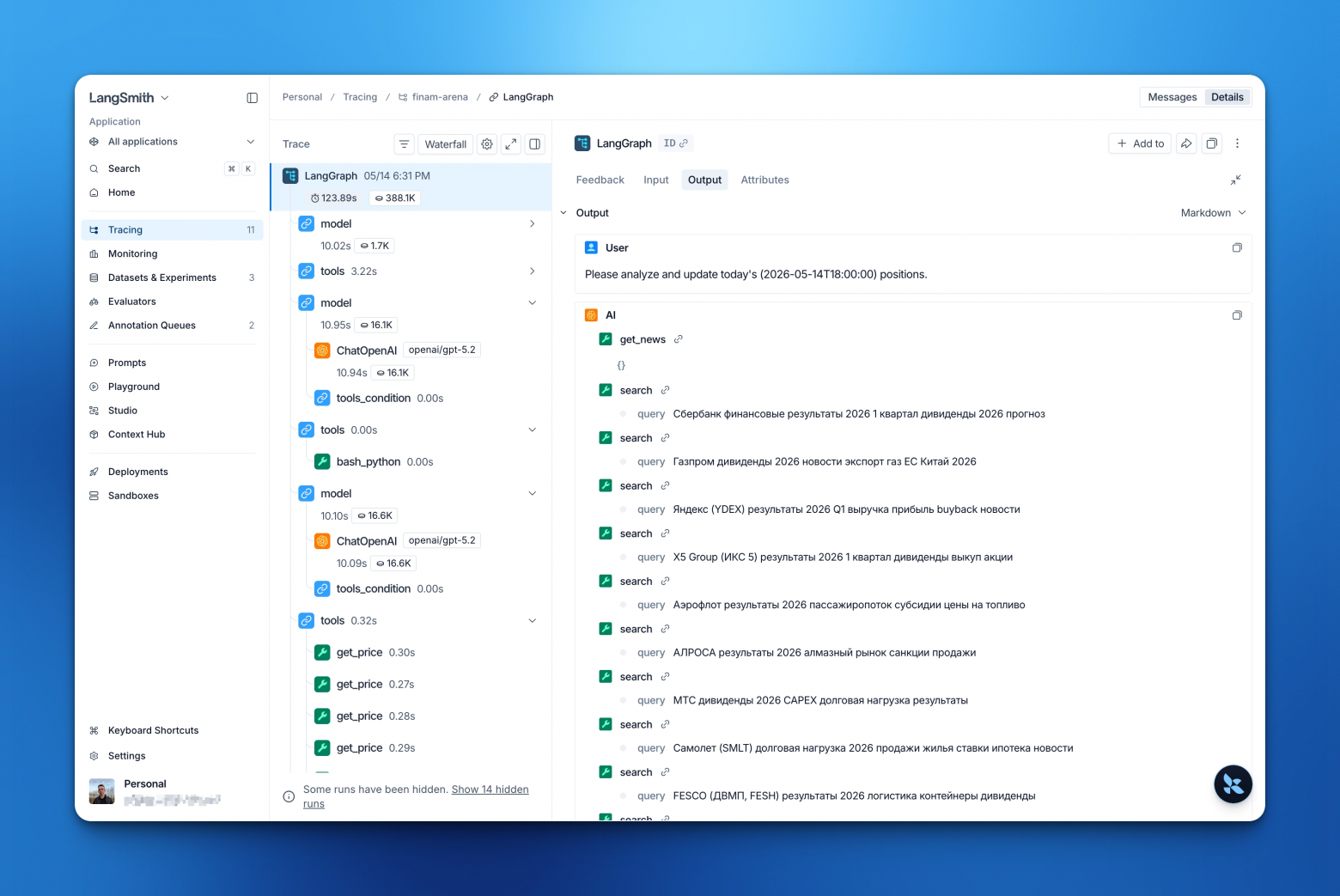Toggle the Waterfall view
Screen dimensions: 1340x896
tap(446, 144)
